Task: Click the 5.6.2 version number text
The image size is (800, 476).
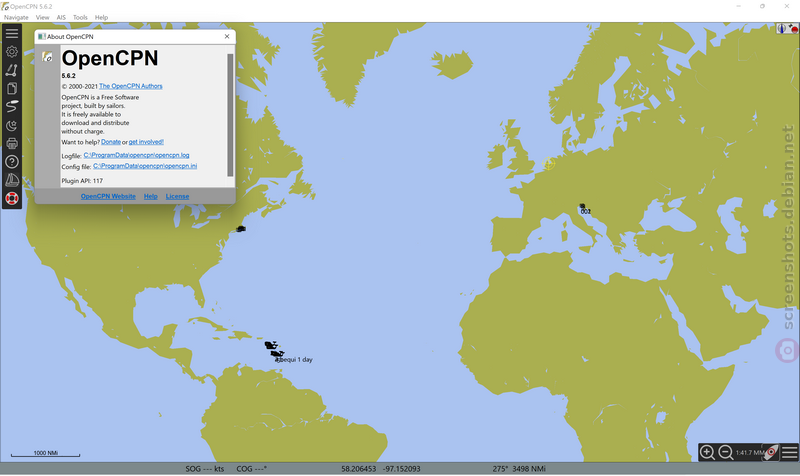Action: click(68, 76)
